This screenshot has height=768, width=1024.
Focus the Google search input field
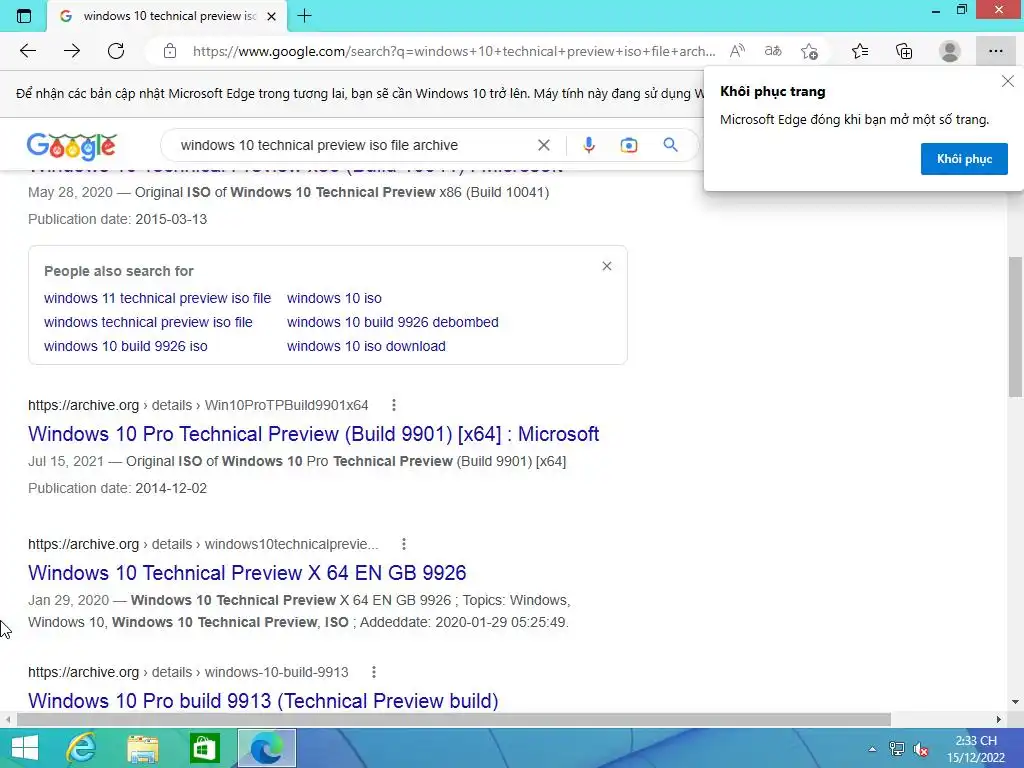tap(353, 145)
